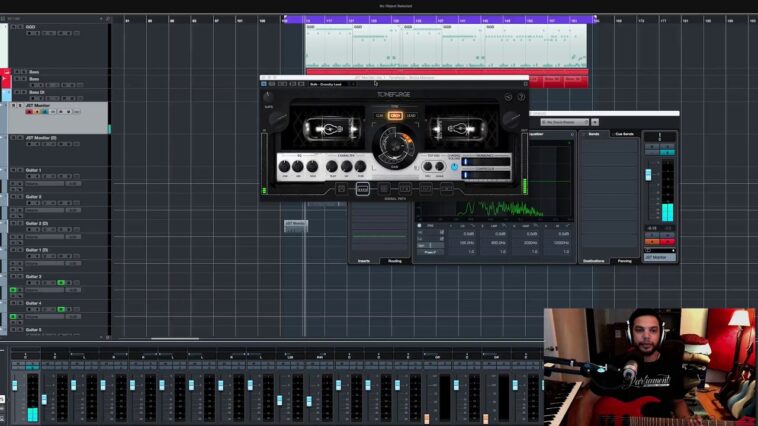Click the small gate knob in Toneforge
Viewport: 758px width, 426px height.
click(268, 97)
